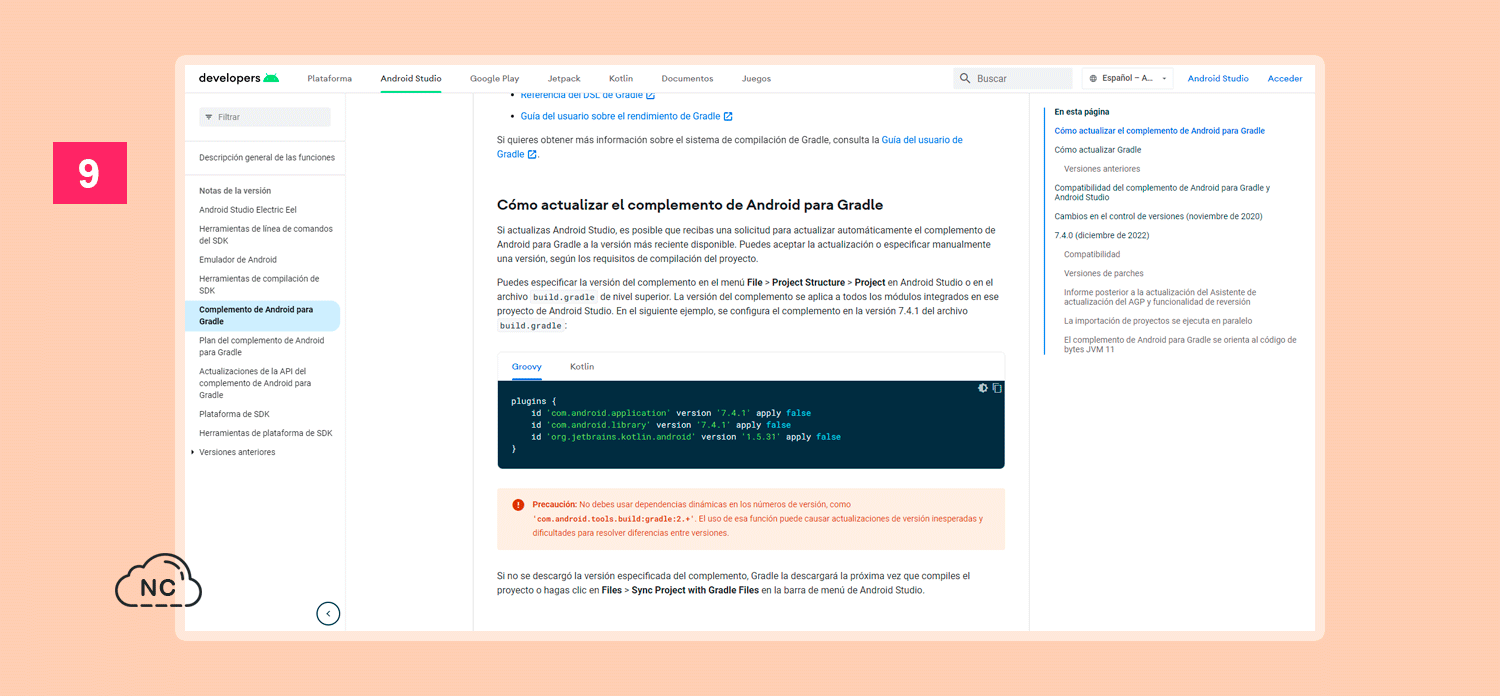Open the Español language dropdown

[x=1127, y=78]
